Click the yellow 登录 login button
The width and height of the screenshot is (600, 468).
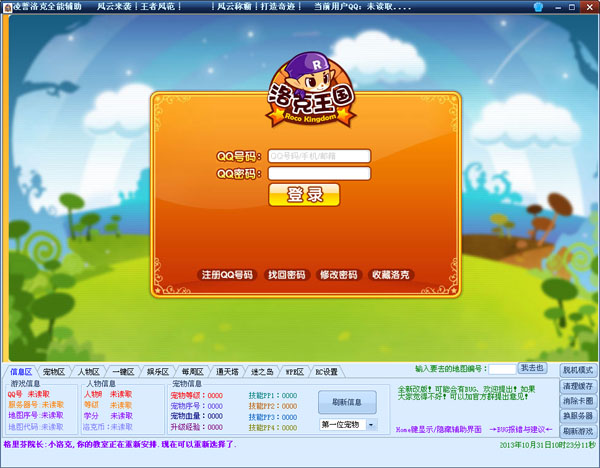(x=304, y=195)
